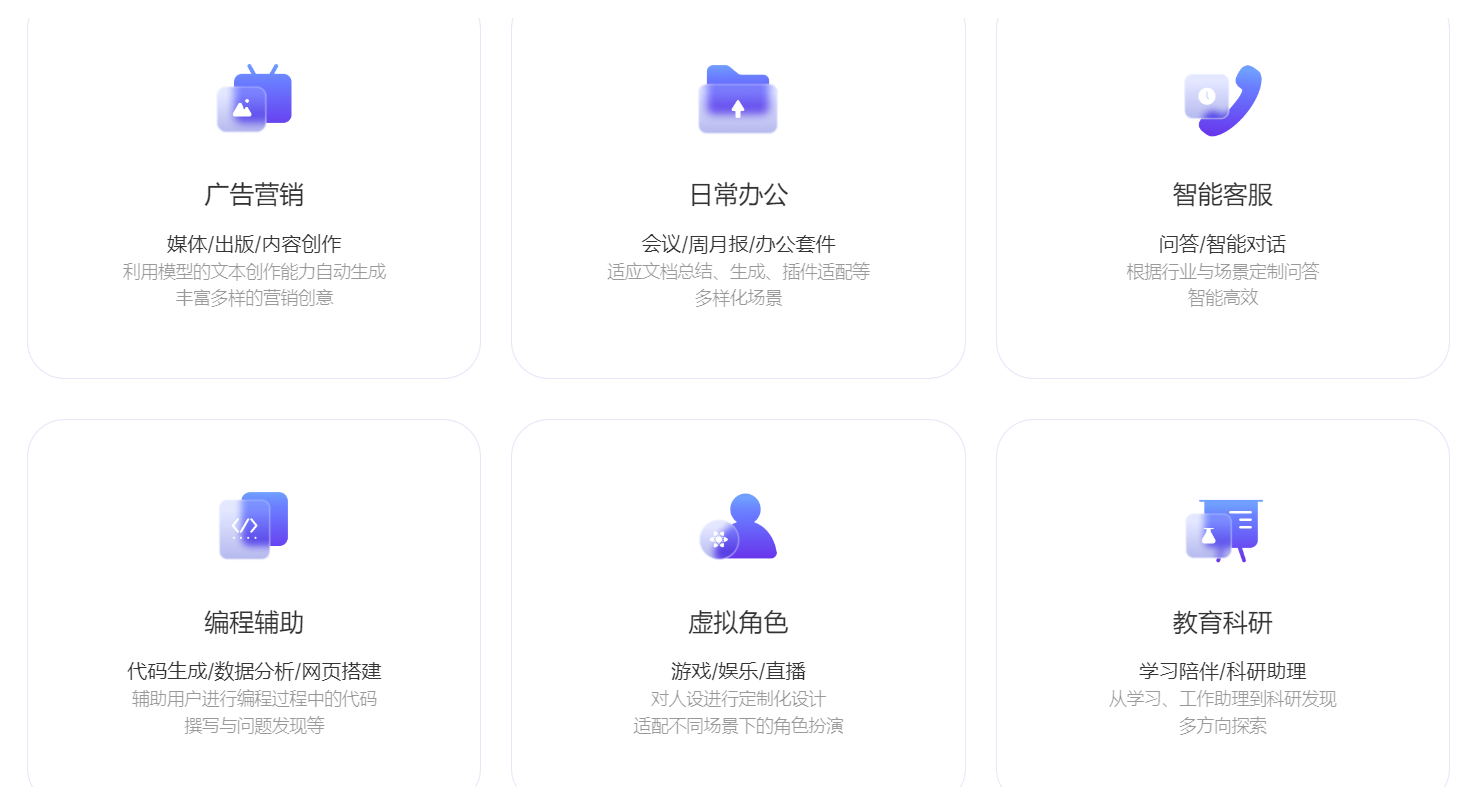
Task: Click the virtual character person icon
Action: [x=738, y=526]
